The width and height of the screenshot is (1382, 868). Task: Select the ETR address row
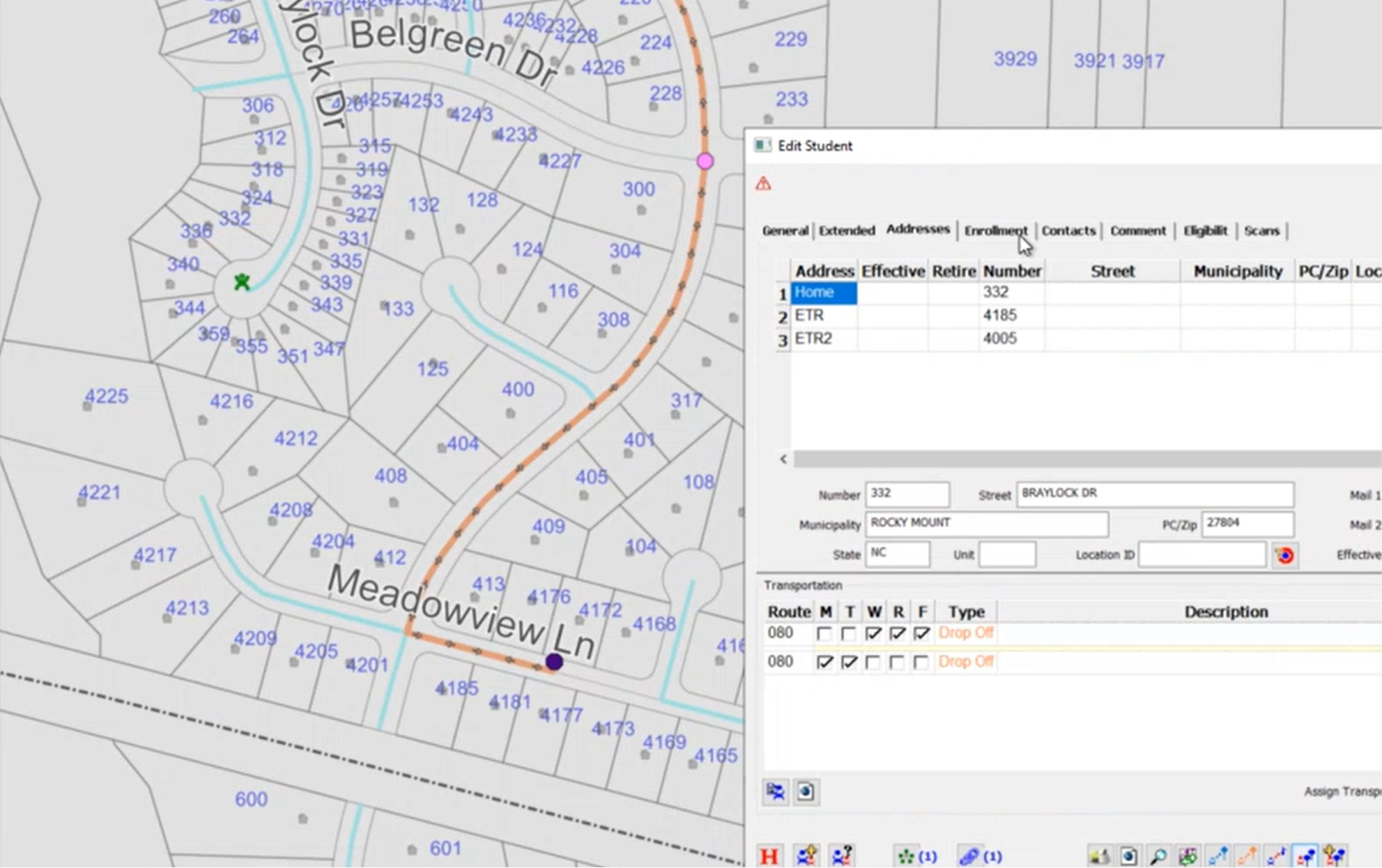[x=811, y=316]
